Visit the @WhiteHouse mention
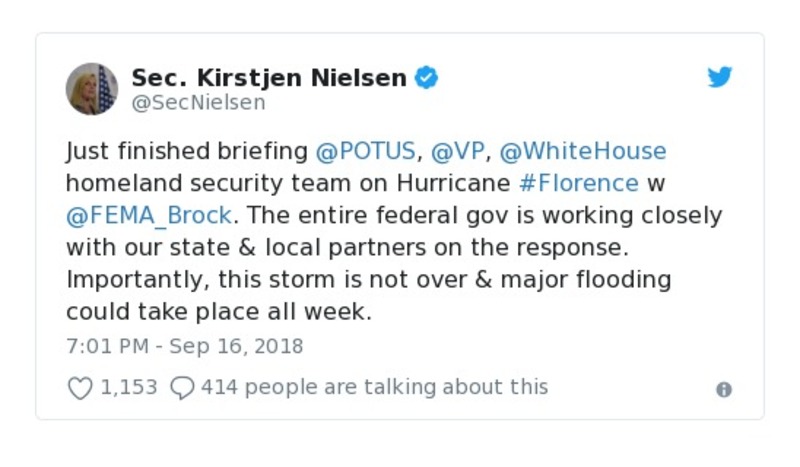Screen dimensions: 800x467 (x=583, y=152)
